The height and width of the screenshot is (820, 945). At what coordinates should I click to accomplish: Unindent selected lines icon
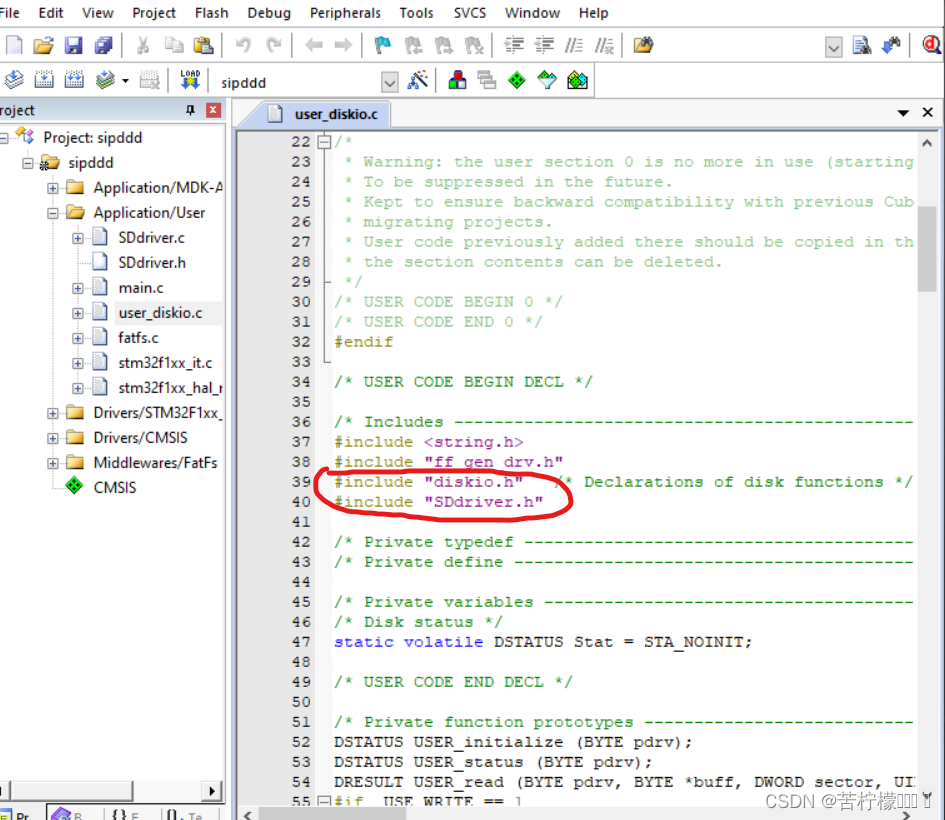click(544, 45)
